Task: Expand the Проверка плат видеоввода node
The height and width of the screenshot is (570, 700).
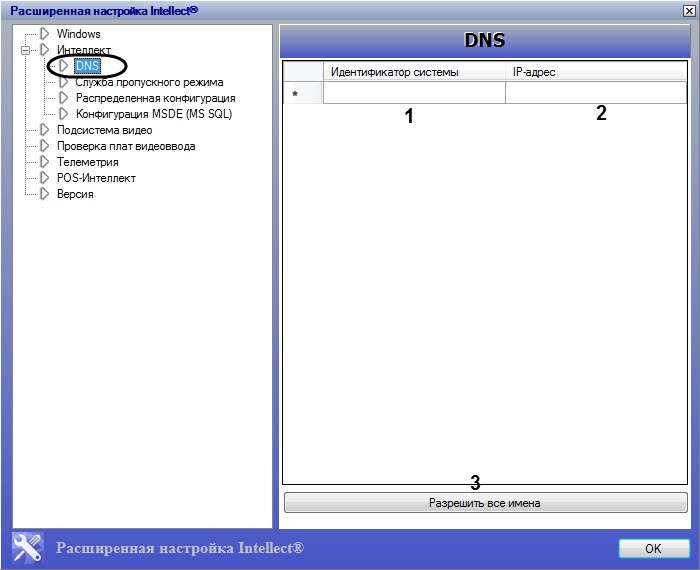Action: (x=125, y=146)
